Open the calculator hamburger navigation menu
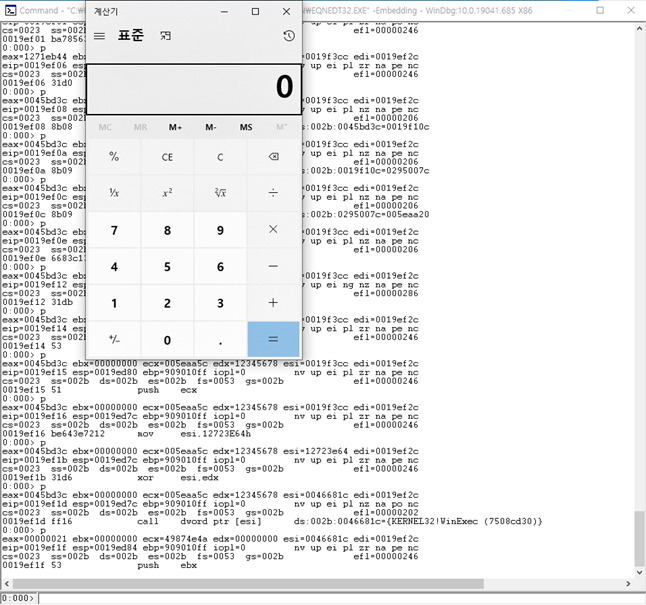This screenshot has width=646, height=605. (99, 36)
